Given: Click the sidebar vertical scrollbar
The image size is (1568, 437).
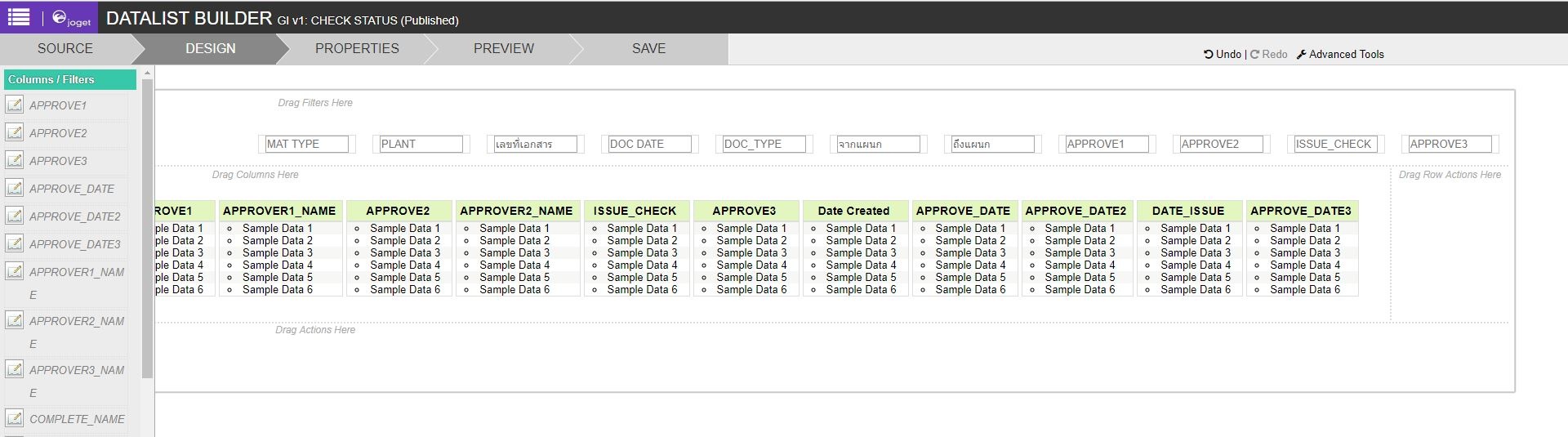Looking at the screenshot, I should pyautogui.click(x=148, y=229).
